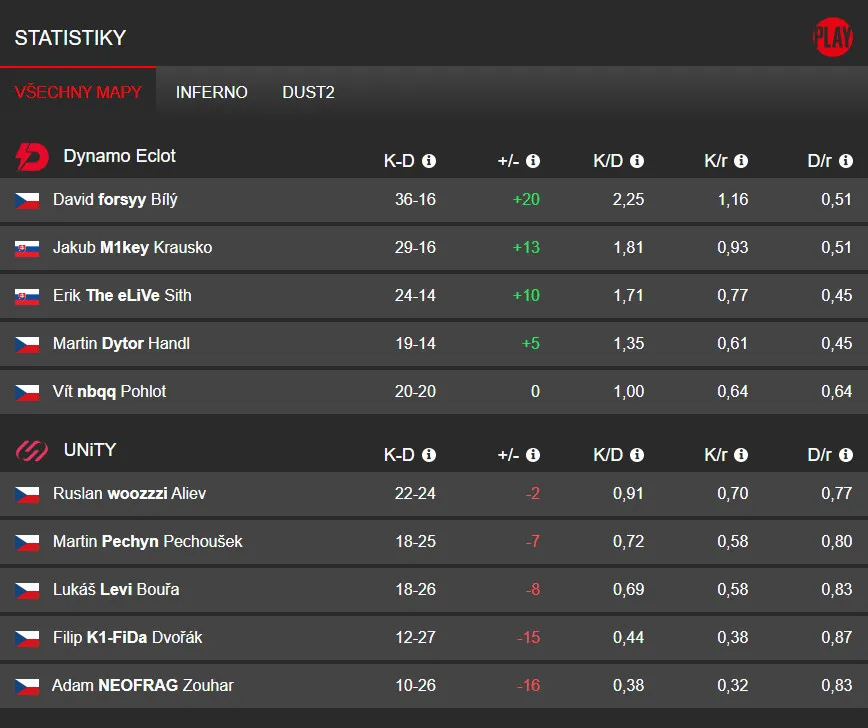Screen dimensions: 868x728
Task: Open Jakub M1key Krausko player profile
Action: point(132,248)
